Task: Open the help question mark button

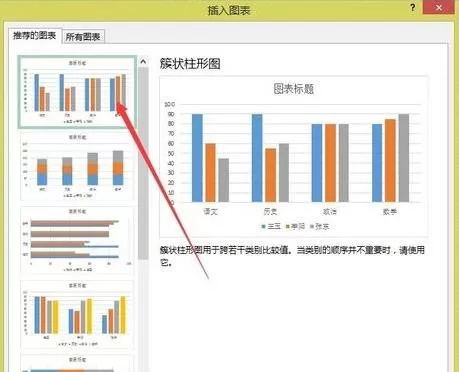Action: pyautogui.click(x=413, y=8)
